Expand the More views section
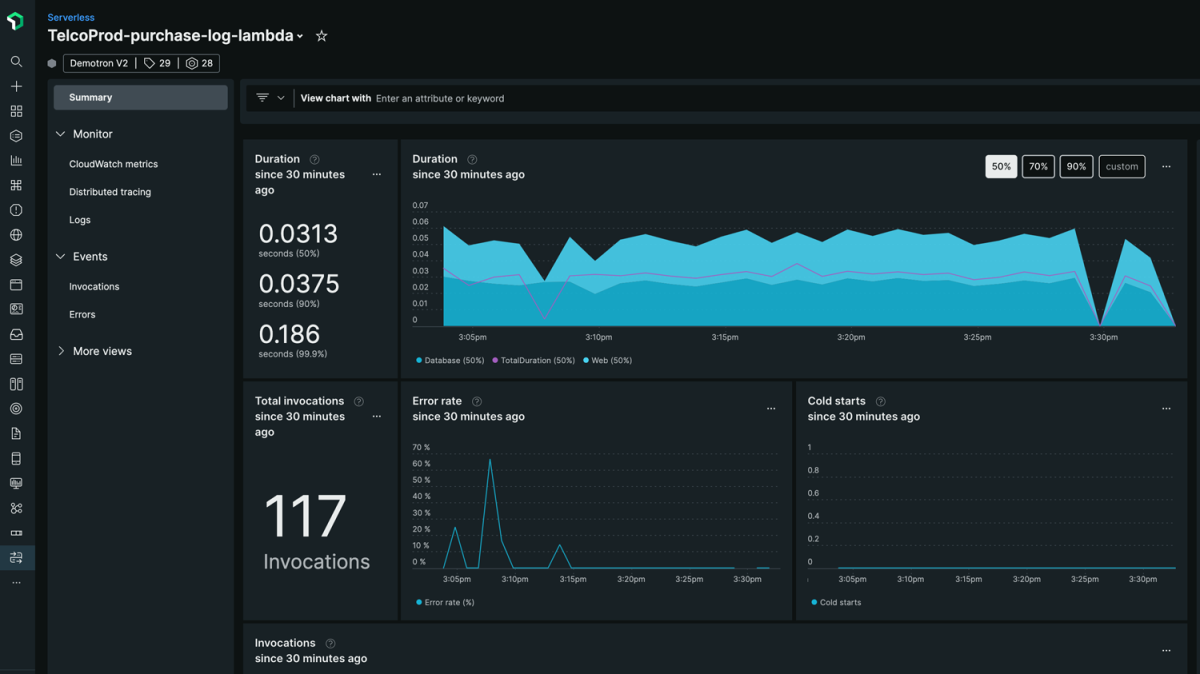This screenshot has height=674, width=1200. [x=61, y=351]
